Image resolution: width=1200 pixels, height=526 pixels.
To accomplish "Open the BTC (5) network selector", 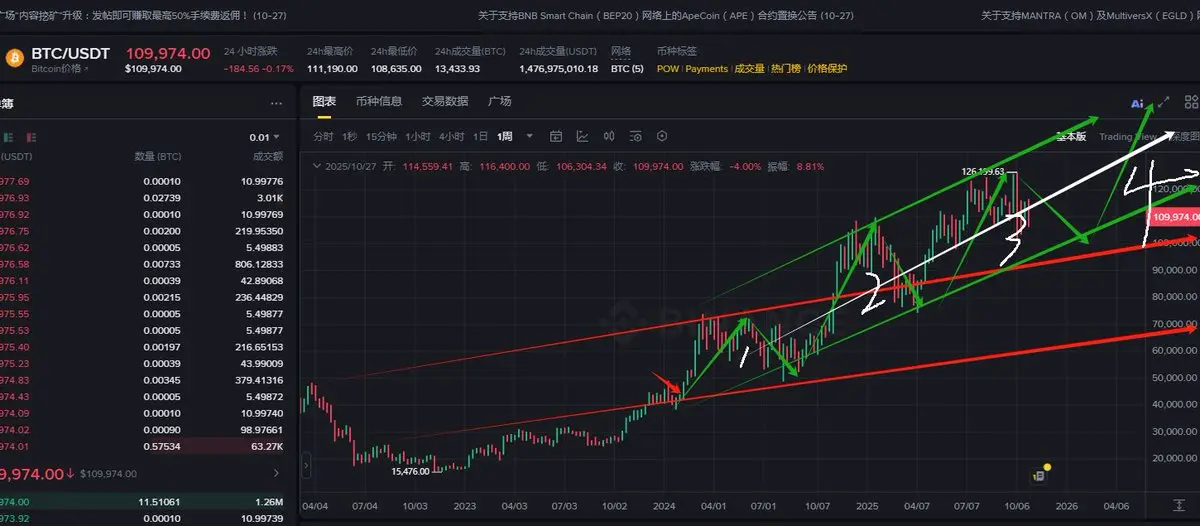I will [x=625, y=68].
